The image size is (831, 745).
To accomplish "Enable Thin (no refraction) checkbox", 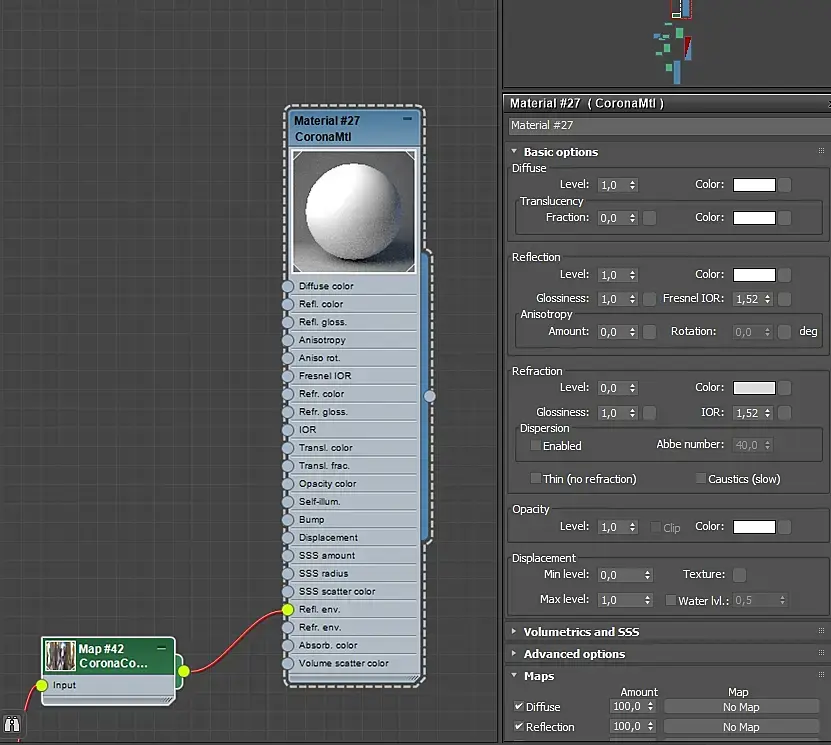I will tap(536, 478).
